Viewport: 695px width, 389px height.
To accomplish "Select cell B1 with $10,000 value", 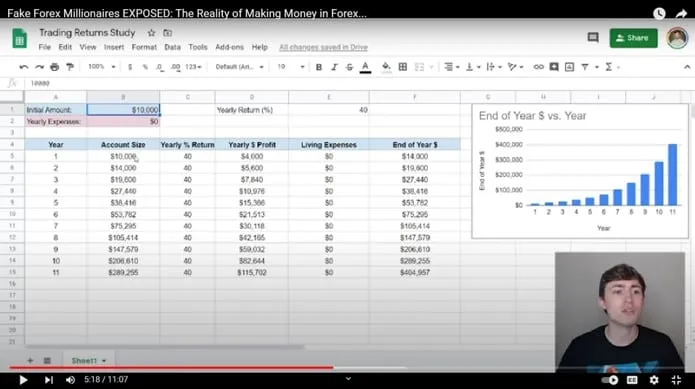I will tap(123, 110).
